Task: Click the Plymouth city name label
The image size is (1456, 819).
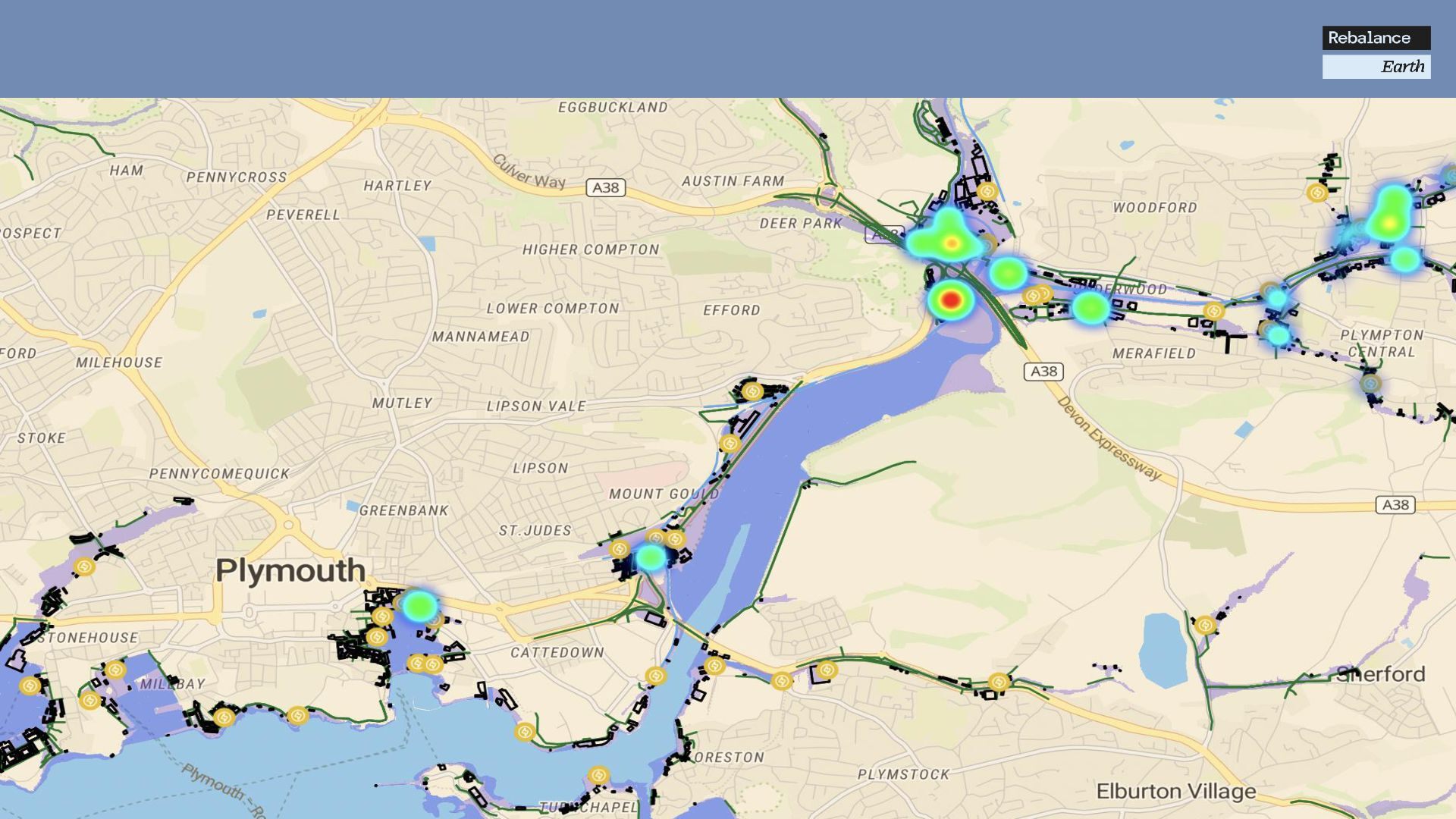Action: pyautogui.click(x=290, y=570)
